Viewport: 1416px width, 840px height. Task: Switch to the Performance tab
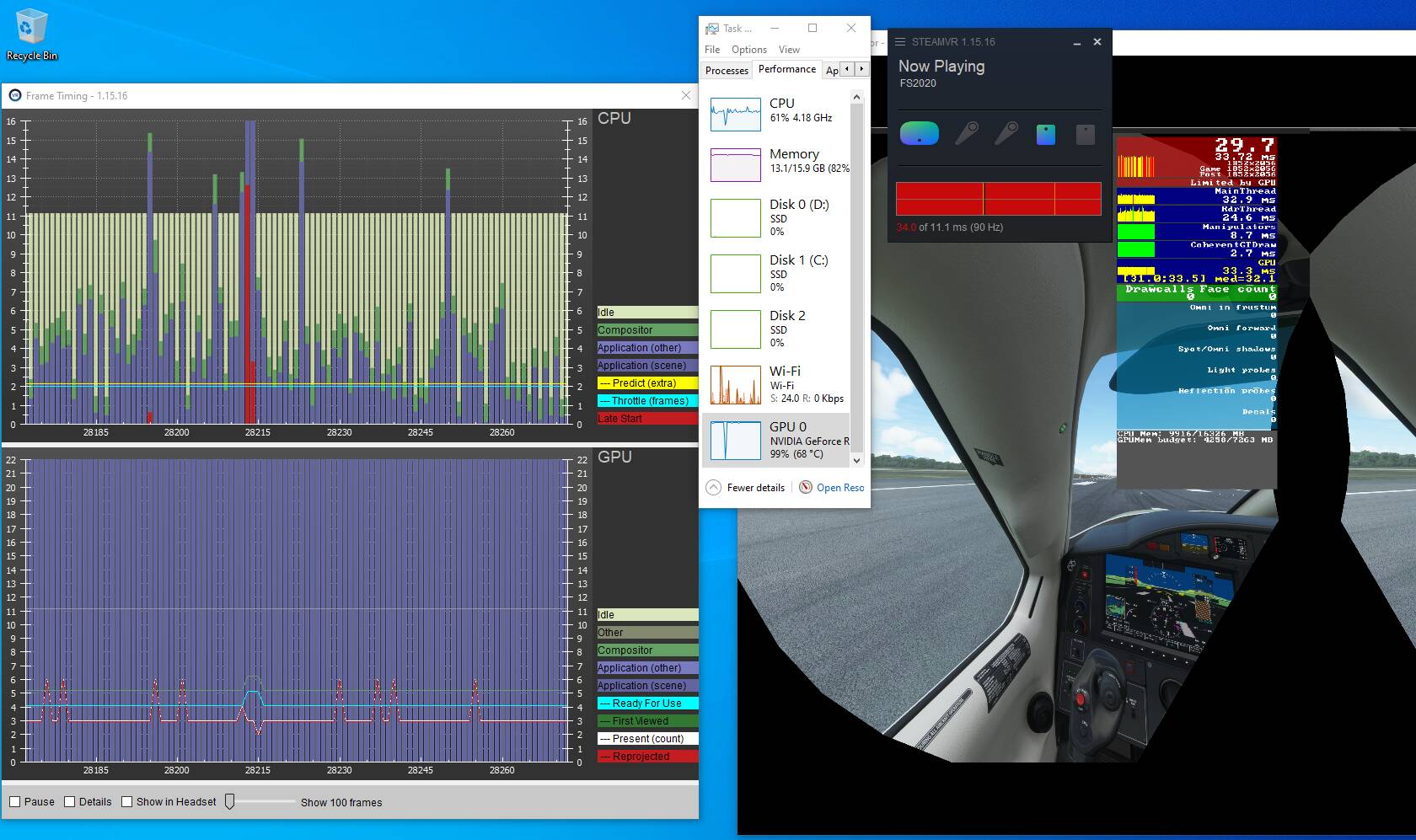787,69
